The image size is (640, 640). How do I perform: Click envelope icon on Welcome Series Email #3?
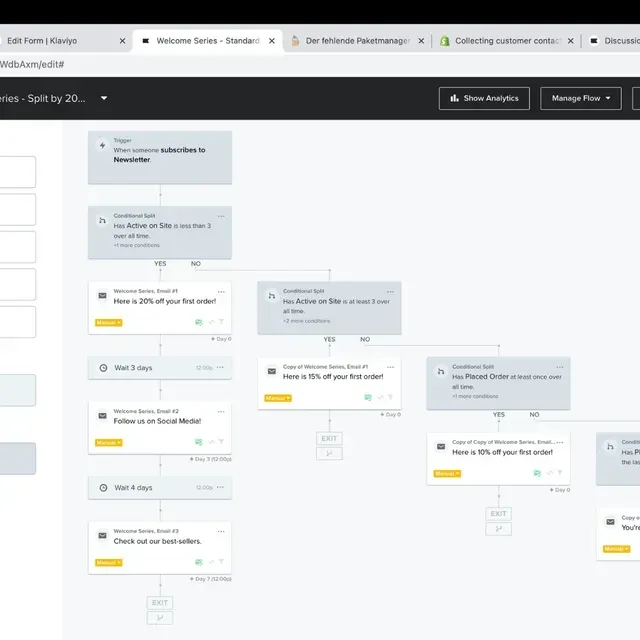[102, 536]
